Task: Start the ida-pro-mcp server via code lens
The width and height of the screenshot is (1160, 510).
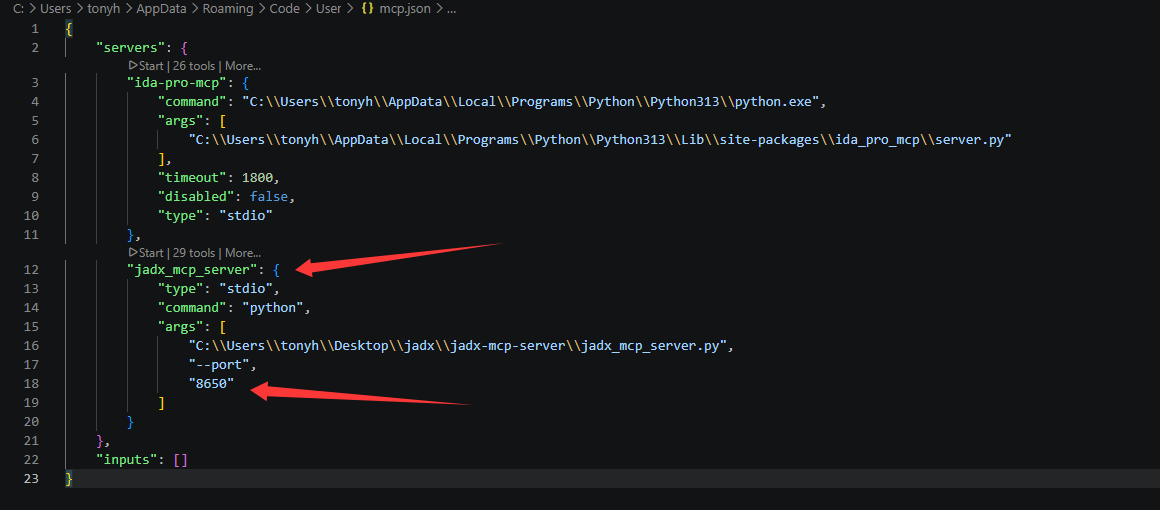Action: click(146, 66)
